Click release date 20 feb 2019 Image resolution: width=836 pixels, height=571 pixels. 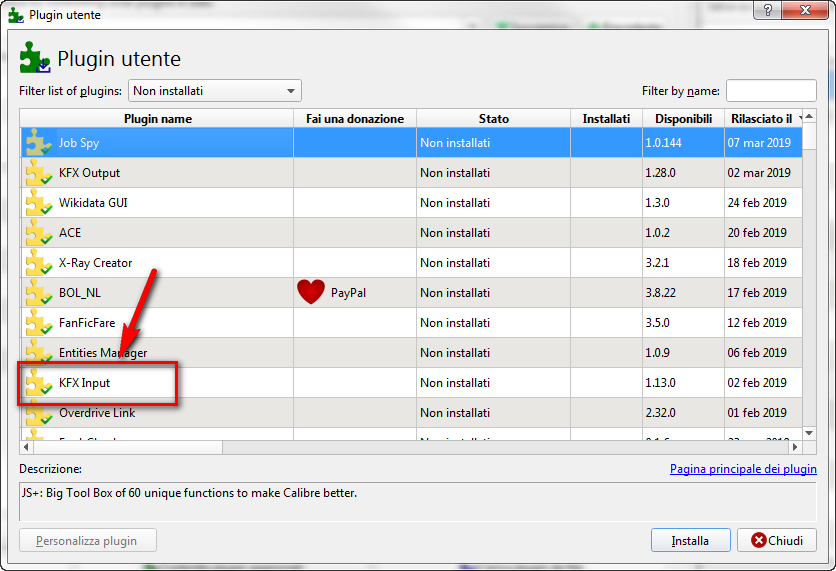(x=757, y=232)
